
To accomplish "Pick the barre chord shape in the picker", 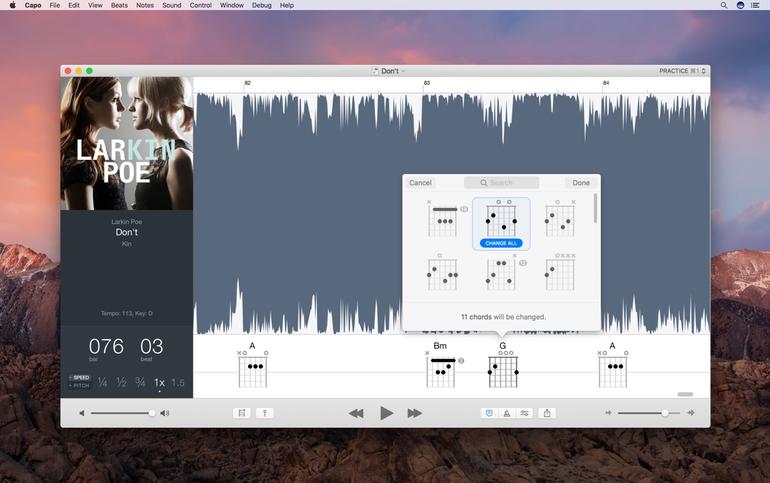I will (443, 218).
